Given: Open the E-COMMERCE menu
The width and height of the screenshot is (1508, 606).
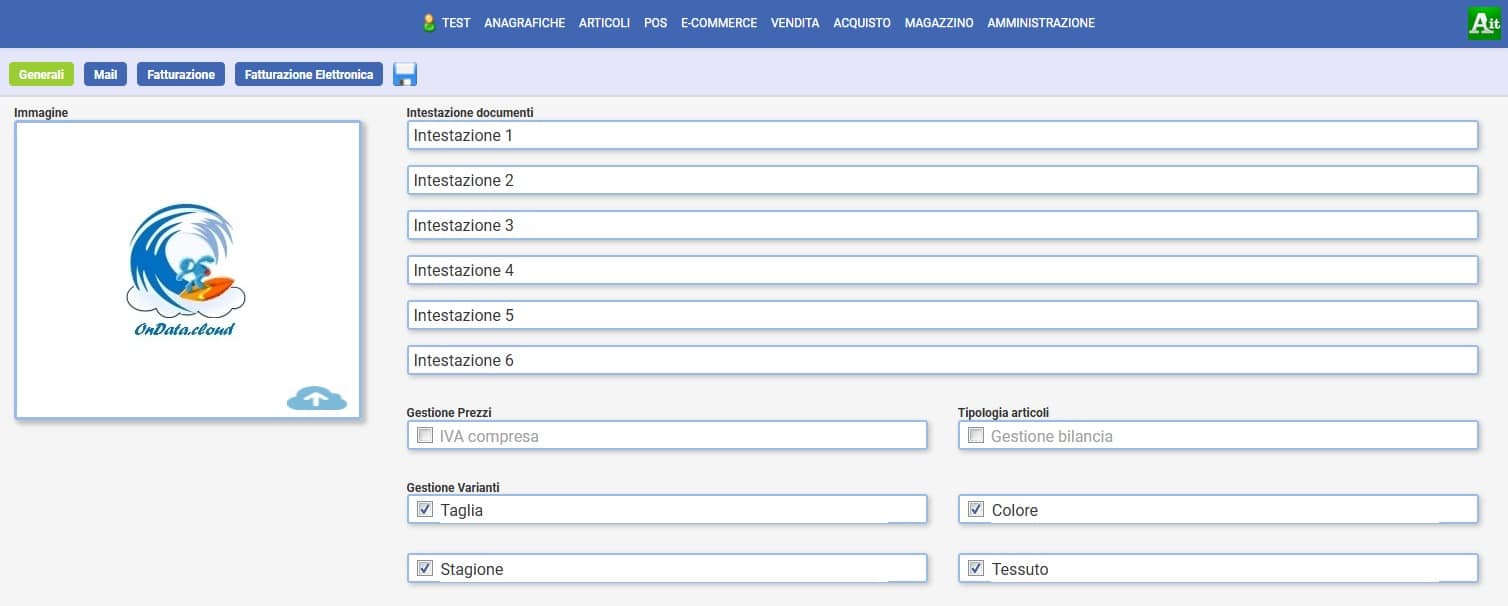Looking at the screenshot, I should (x=718, y=23).
